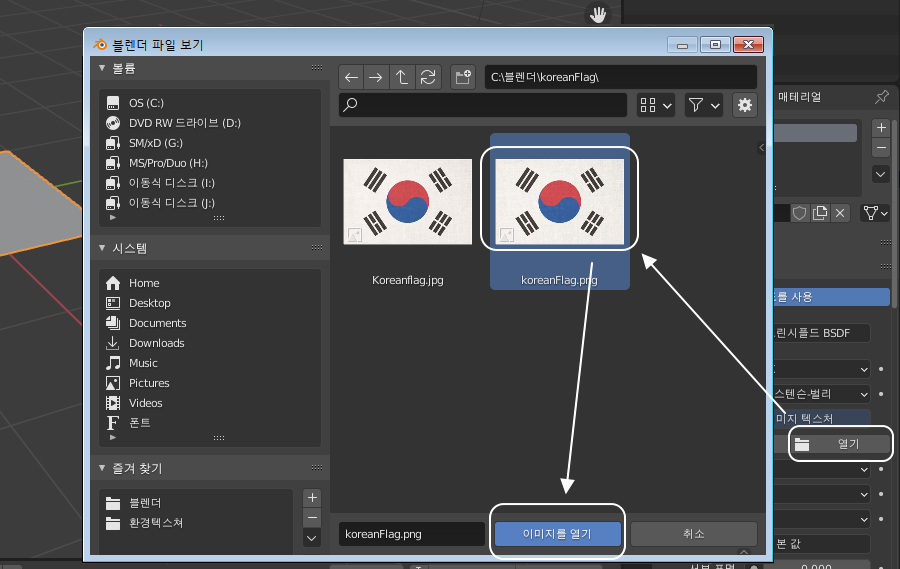Navigate to parent directory
The image size is (900, 569).
402,77
